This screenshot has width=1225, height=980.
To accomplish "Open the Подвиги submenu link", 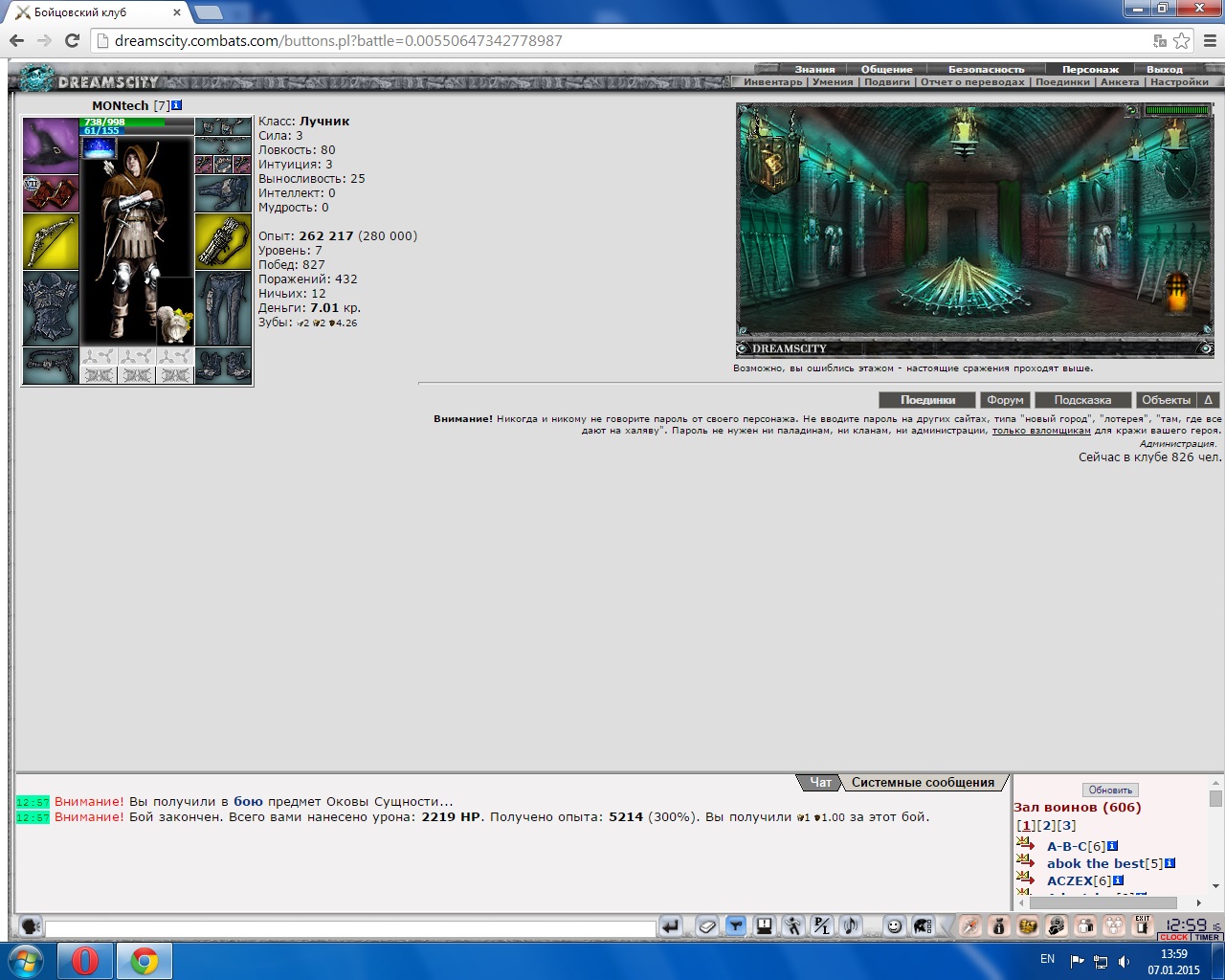I will (x=887, y=82).
